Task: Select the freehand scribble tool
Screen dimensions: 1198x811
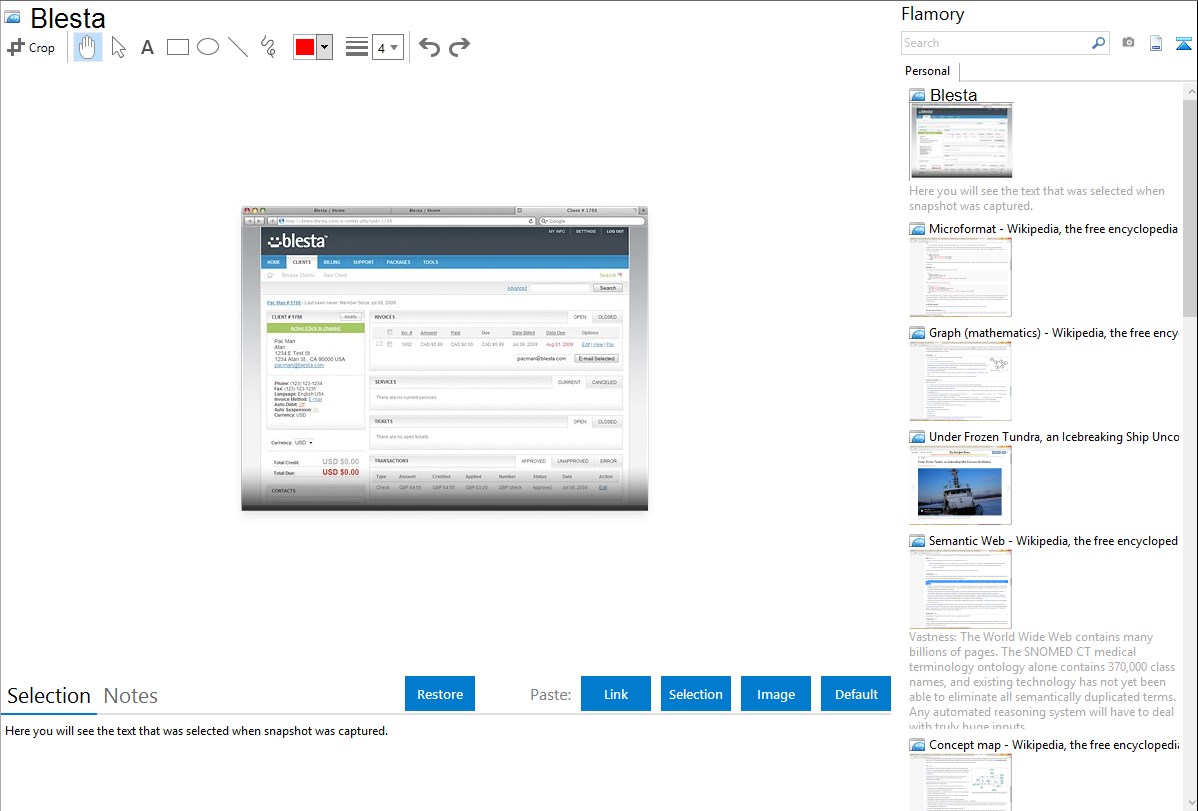Action: (x=268, y=47)
